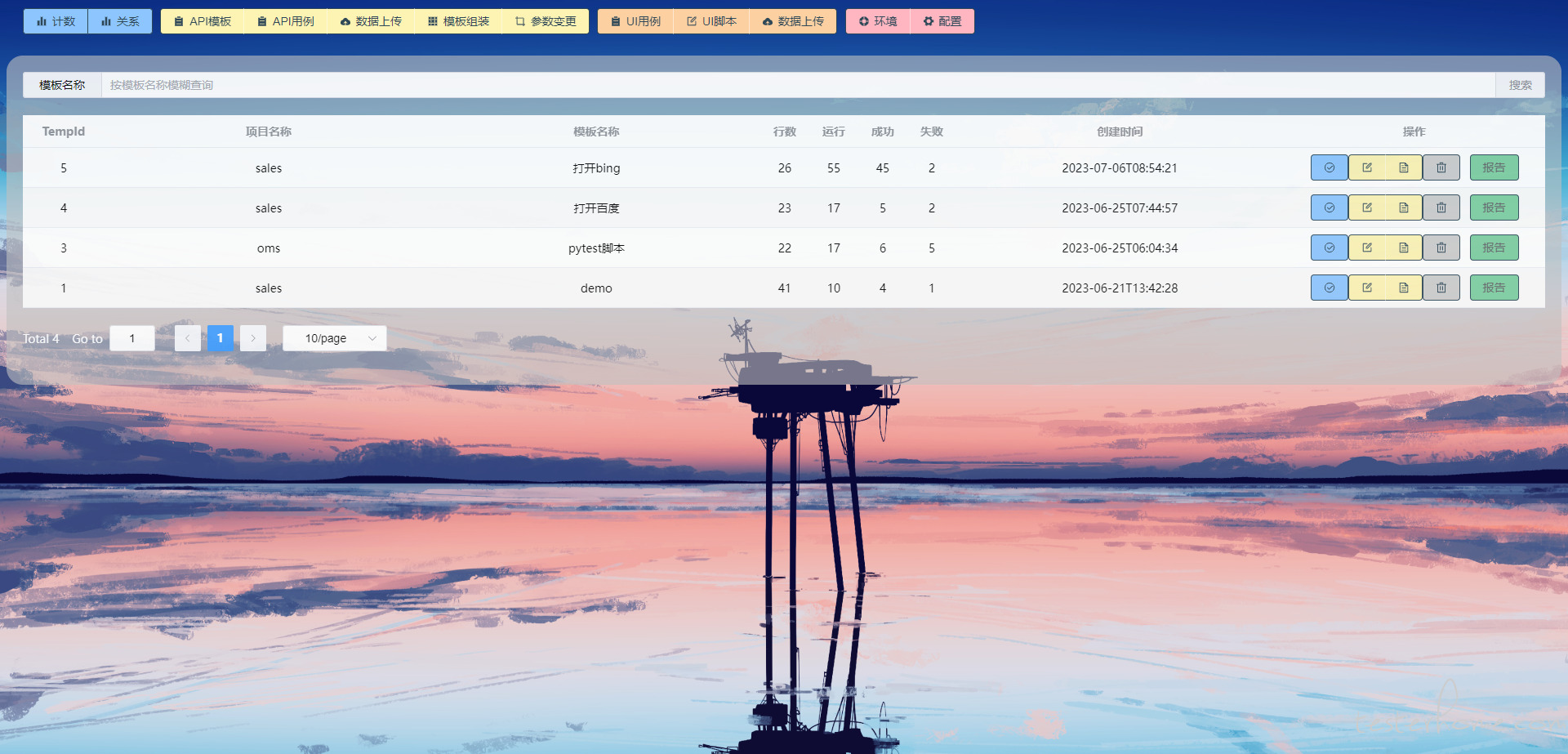This screenshot has width=1568, height=754.
Task: Click the 模板名称 search input field
Action: 799,85
